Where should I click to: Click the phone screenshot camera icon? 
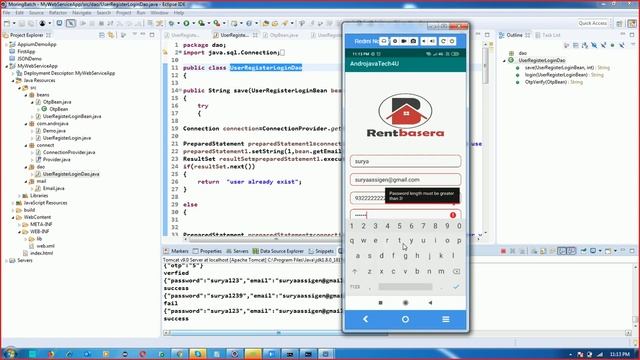coord(413,41)
